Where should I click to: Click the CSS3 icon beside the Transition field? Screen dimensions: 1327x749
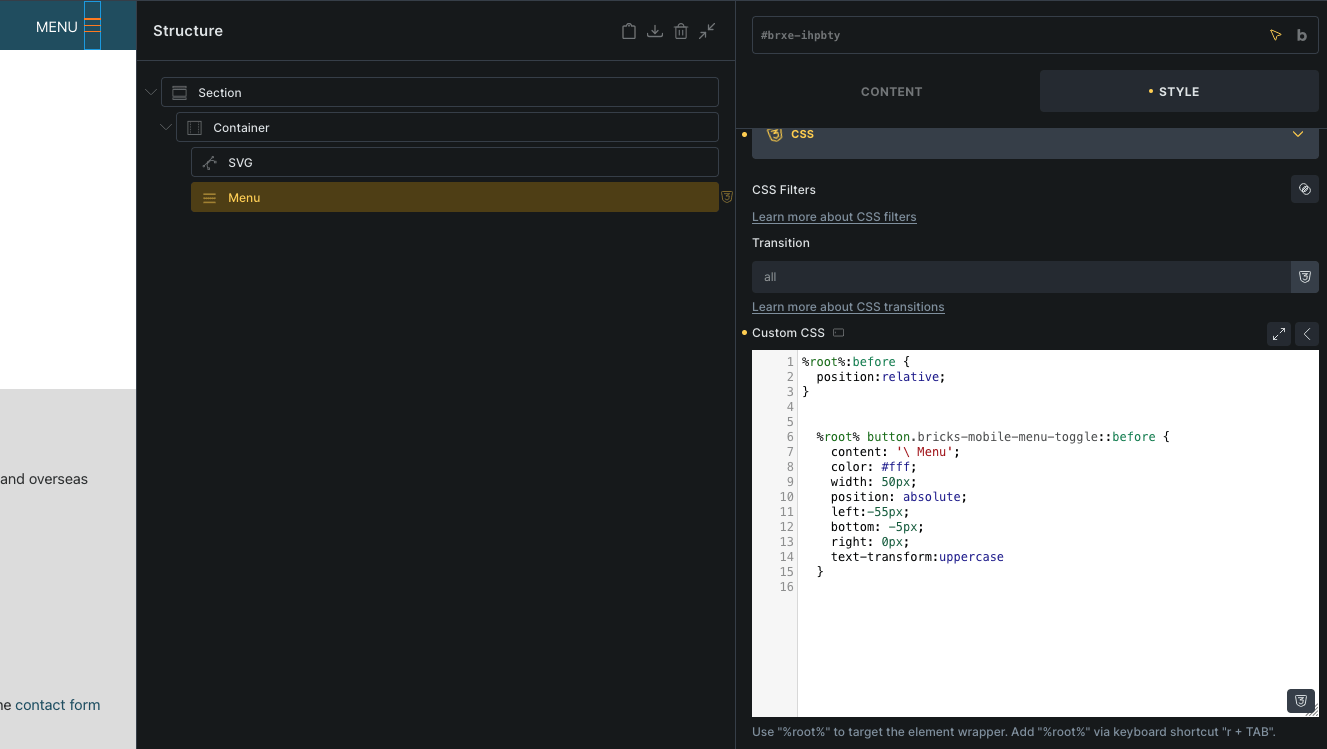coord(1305,277)
